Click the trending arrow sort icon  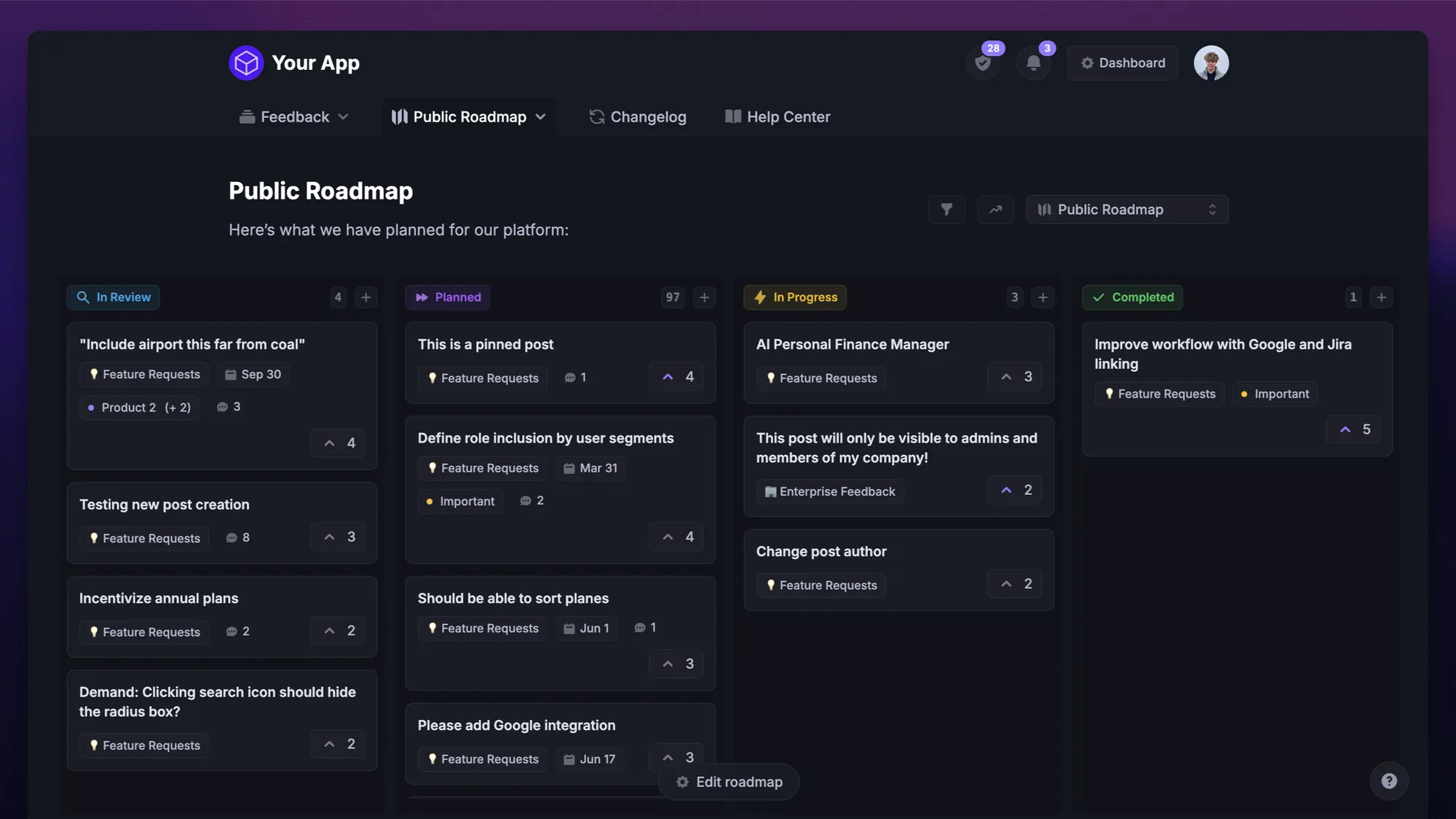[995, 210]
